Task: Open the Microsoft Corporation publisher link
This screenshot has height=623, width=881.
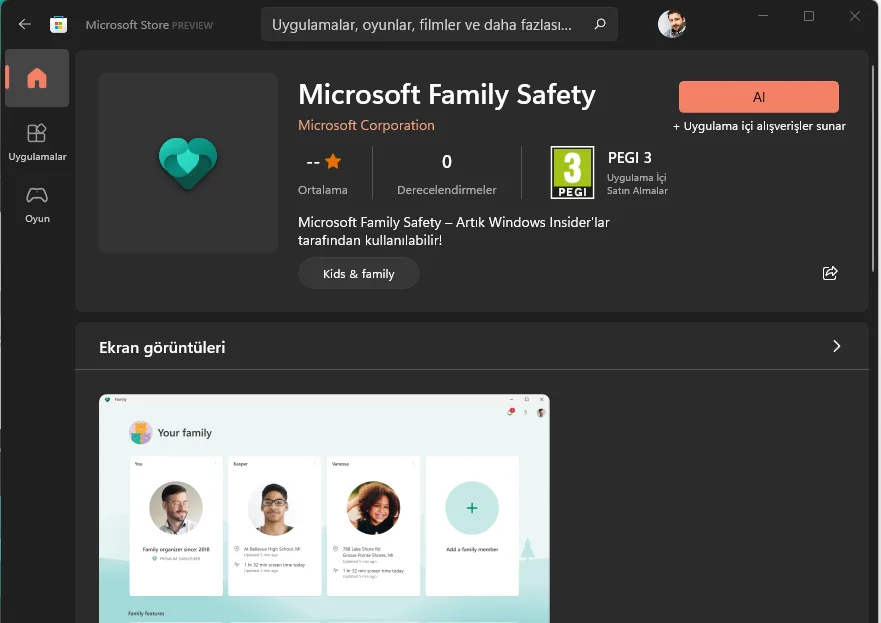Action: pos(366,125)
